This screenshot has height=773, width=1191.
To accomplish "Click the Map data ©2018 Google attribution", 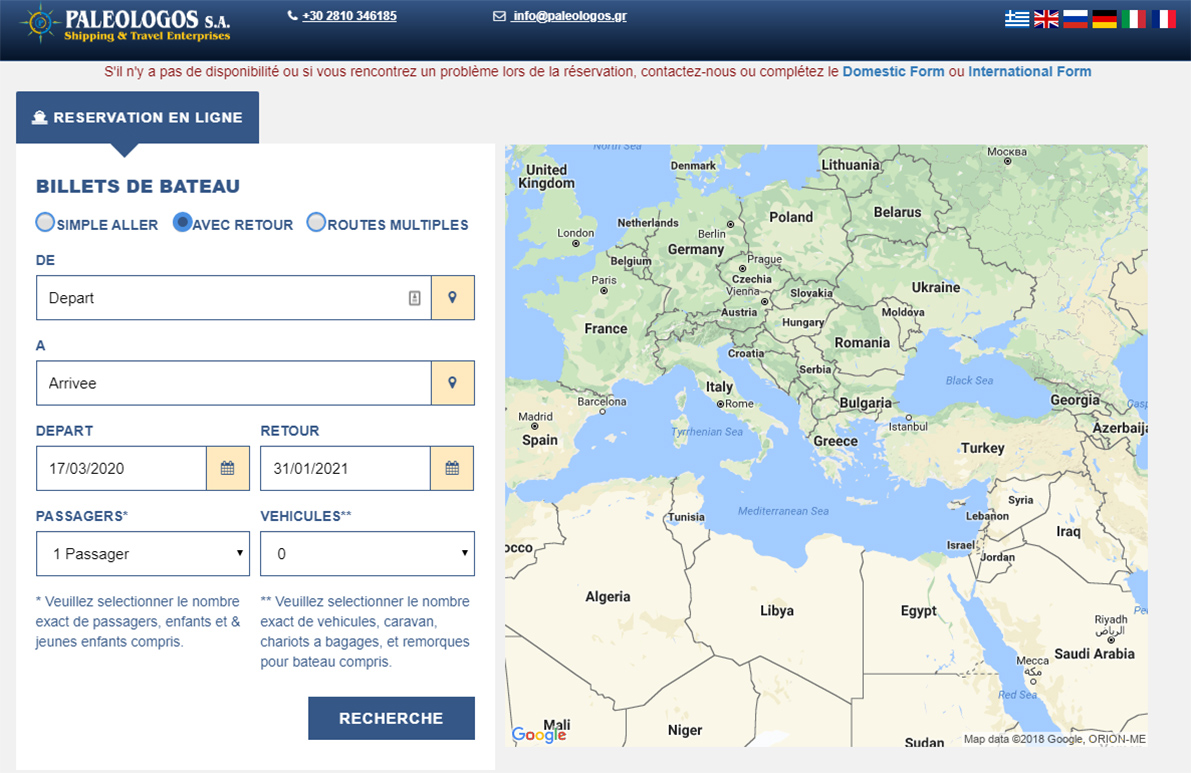I will click(x=1054, y=739).
